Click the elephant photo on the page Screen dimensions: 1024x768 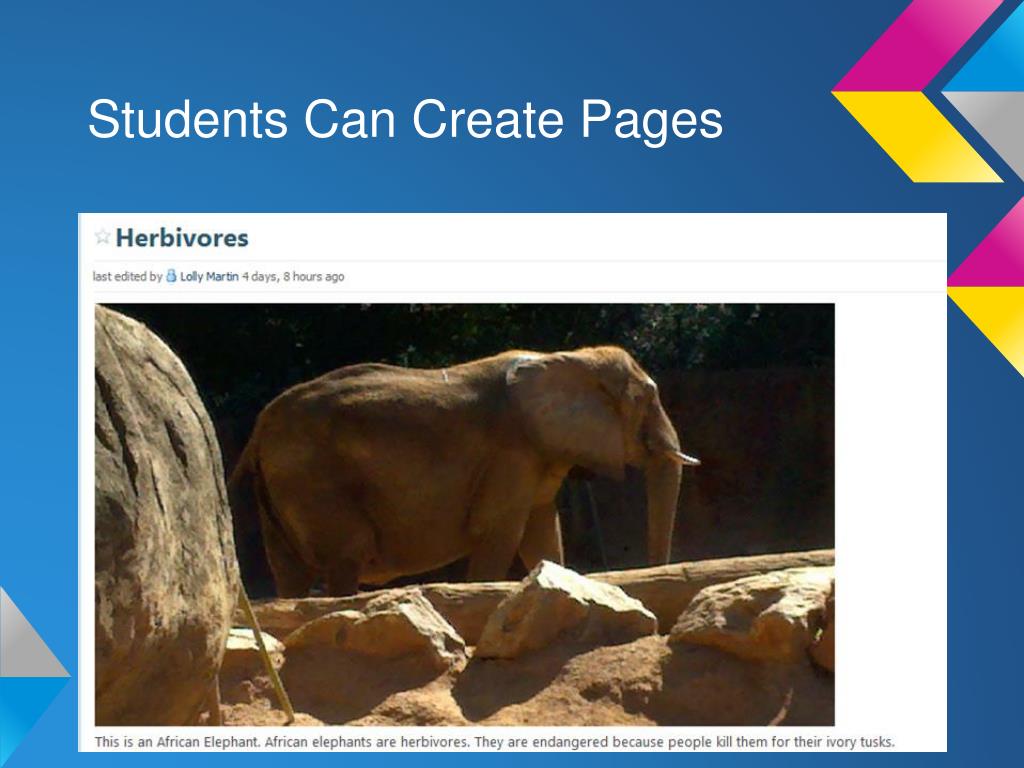pos(464,514)
